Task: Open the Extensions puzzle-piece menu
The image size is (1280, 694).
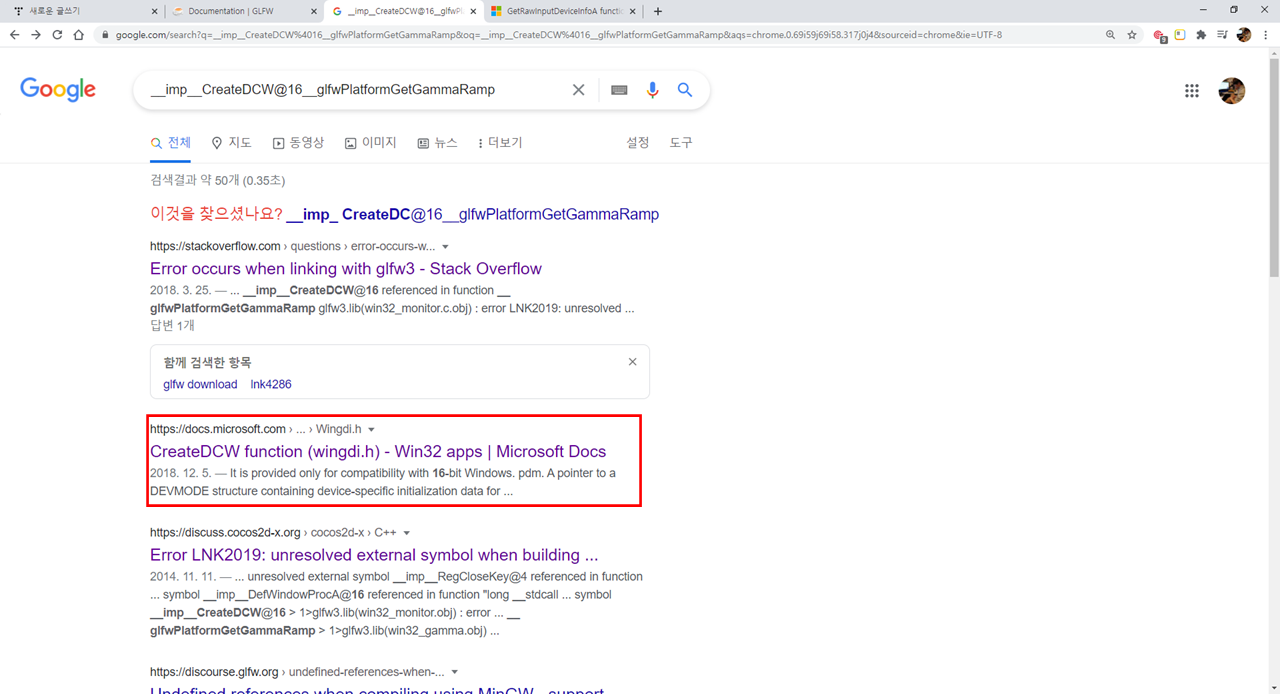Action: click(x=1201, y=35)
